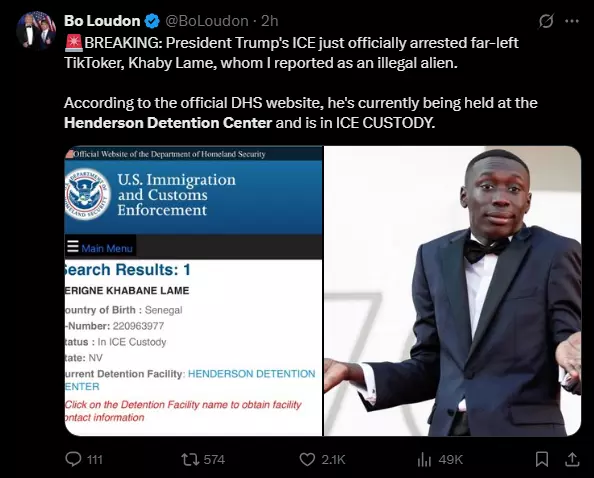This screenshot has height=478, width=594.
Task: Open the three-dot more options menu
Action: point(572,21)
